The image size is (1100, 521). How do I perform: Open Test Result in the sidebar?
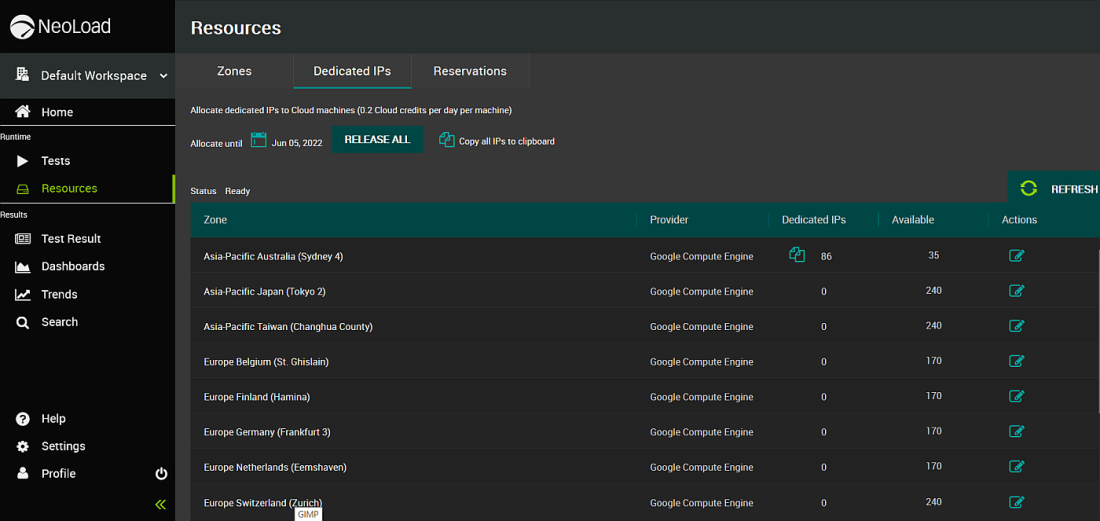click(x=70, y=239)
